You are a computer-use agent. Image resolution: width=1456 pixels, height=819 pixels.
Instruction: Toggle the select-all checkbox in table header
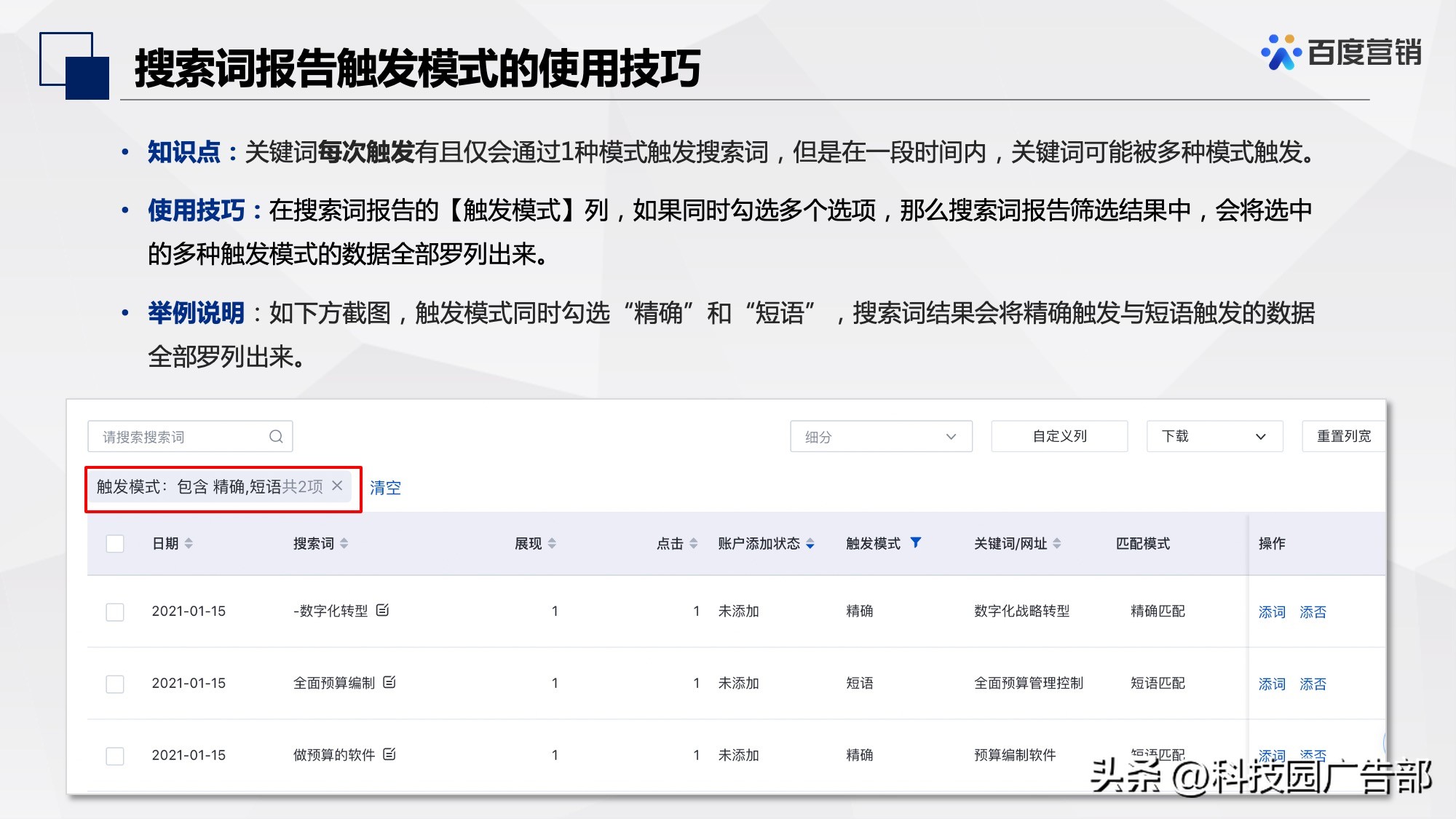114,542
